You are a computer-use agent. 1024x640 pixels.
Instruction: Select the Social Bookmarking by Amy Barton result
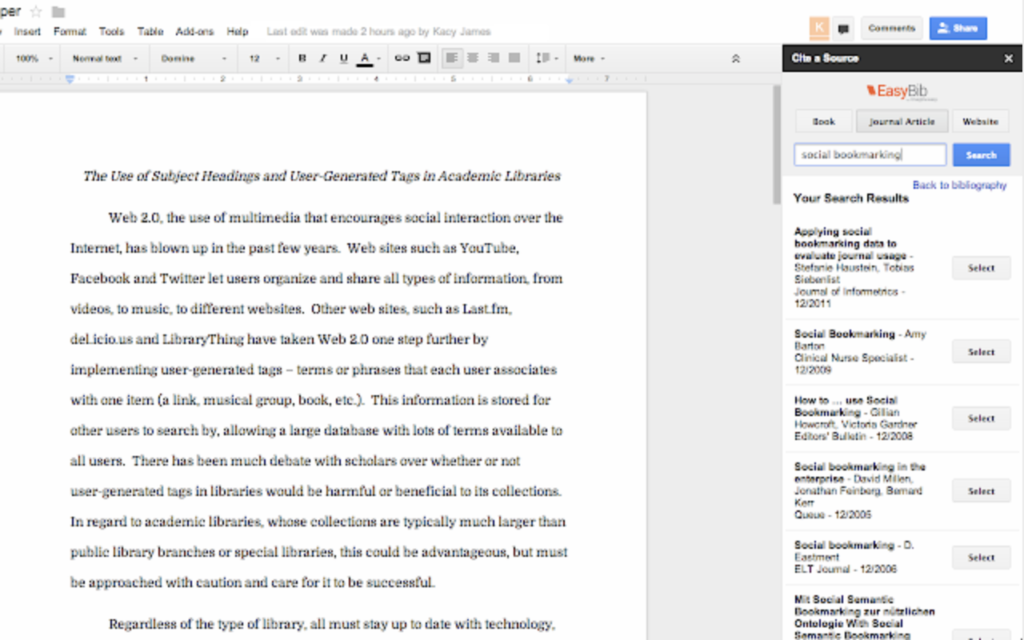tap(981, 351)
